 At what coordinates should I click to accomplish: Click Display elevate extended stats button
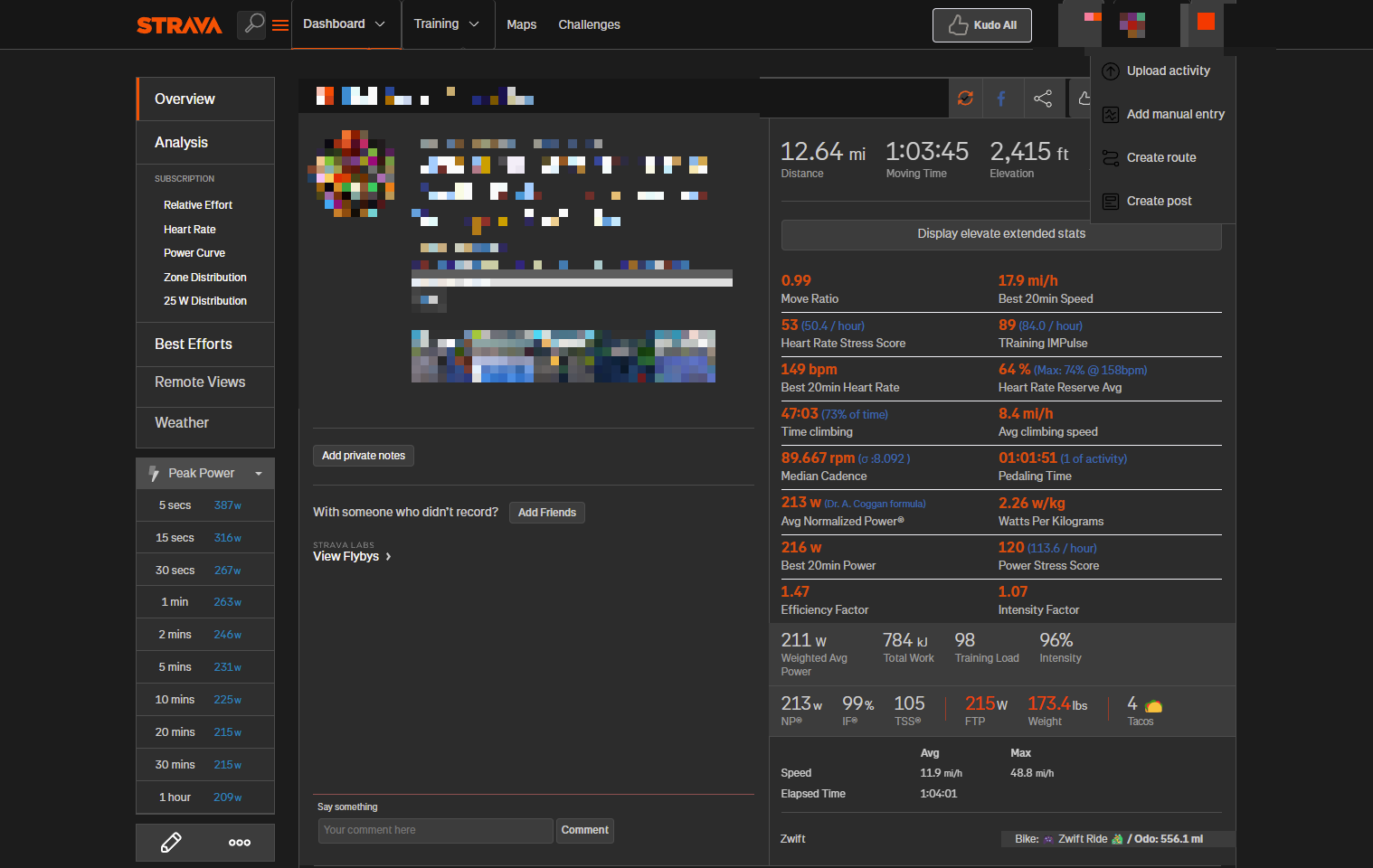click(x=1001, y=234)
